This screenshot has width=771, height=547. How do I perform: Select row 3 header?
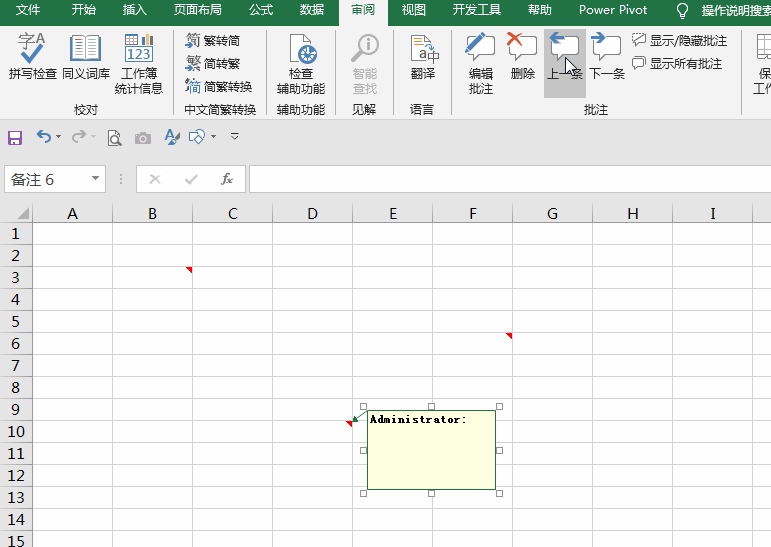click(16, 277)
